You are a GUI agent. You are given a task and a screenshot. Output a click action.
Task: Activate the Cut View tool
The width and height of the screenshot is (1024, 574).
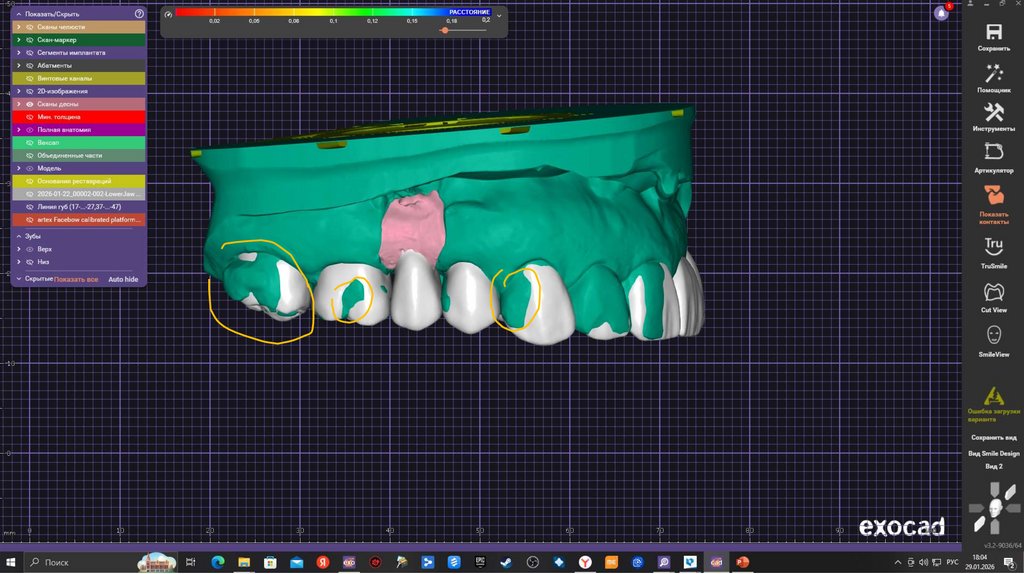pyautogui.click(x=993, y=292)
